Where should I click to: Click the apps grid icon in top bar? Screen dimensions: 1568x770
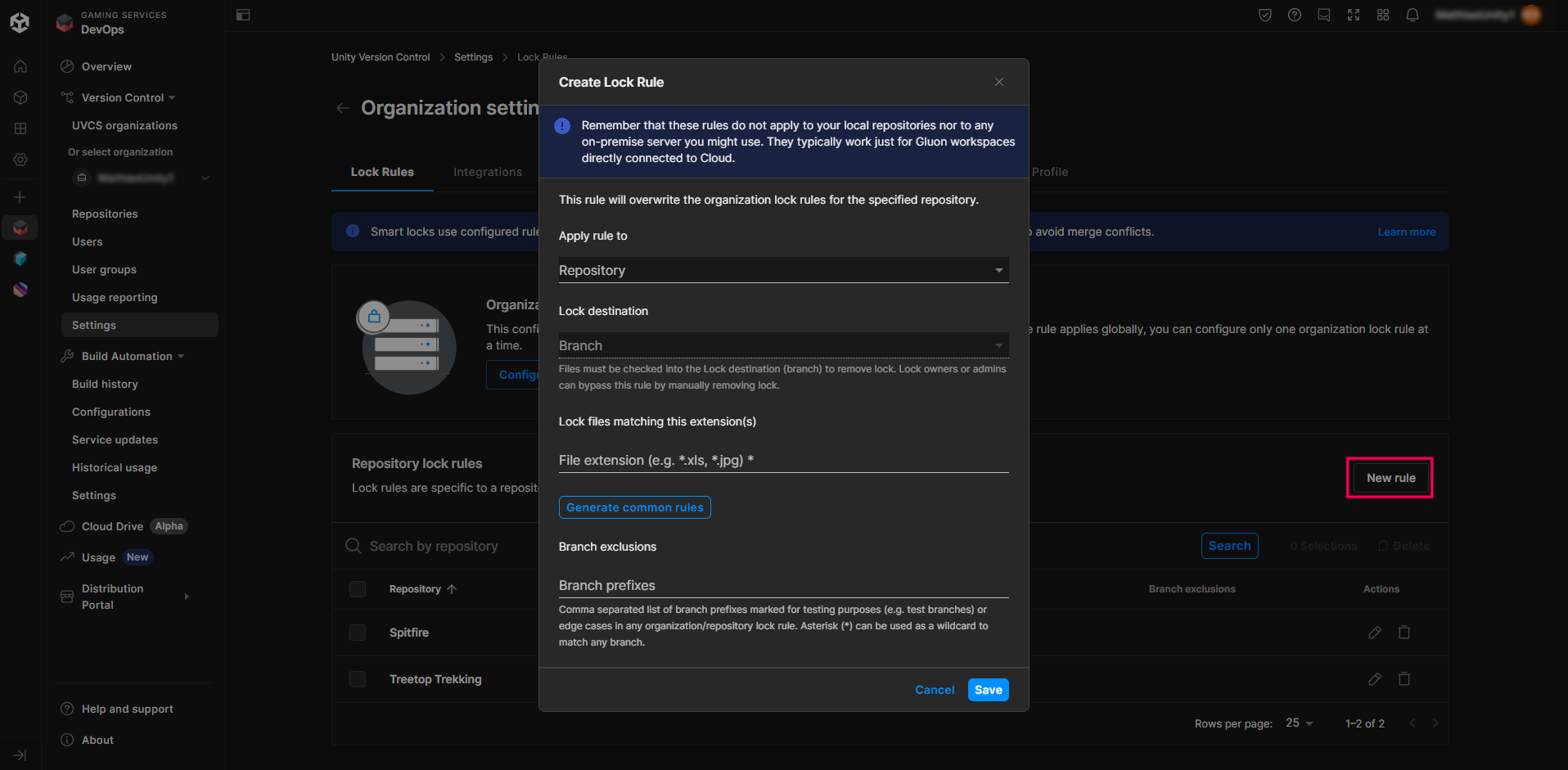[1382, 15]
